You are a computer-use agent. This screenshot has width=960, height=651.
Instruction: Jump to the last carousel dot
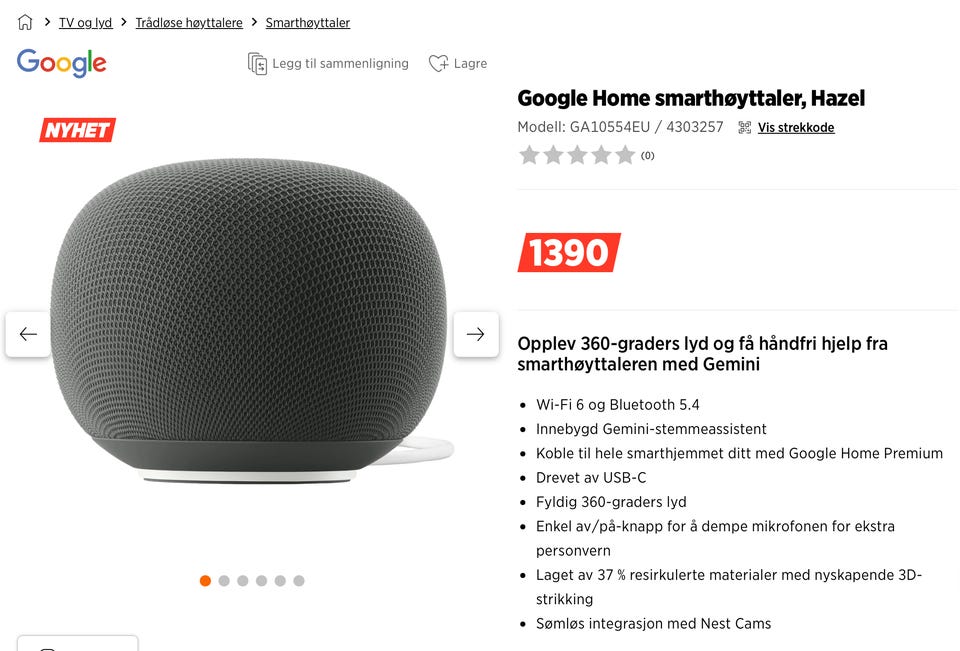click(299, 581)
